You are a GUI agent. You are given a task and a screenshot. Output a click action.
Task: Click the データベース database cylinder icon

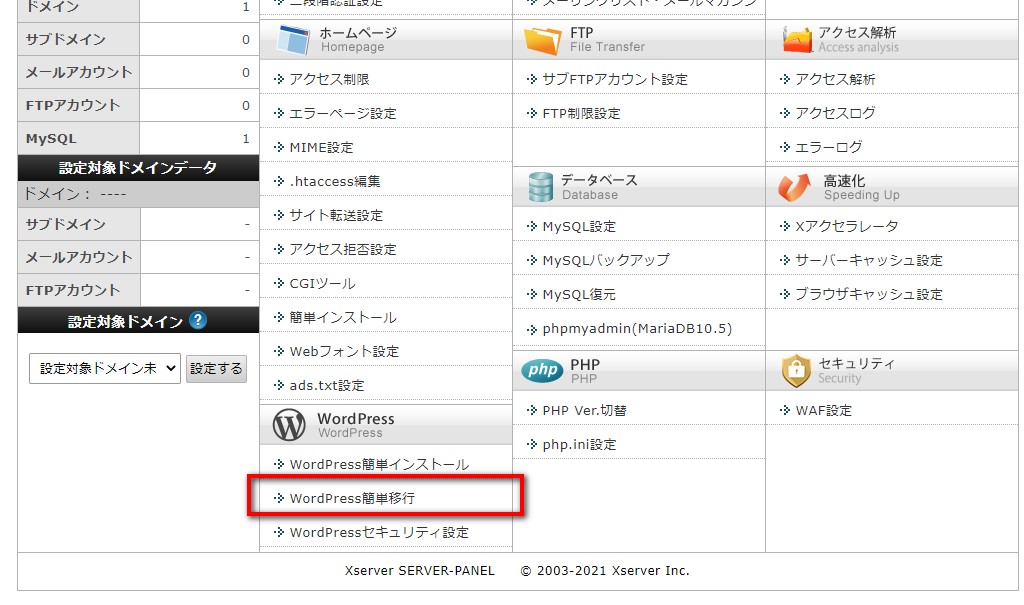543,184
